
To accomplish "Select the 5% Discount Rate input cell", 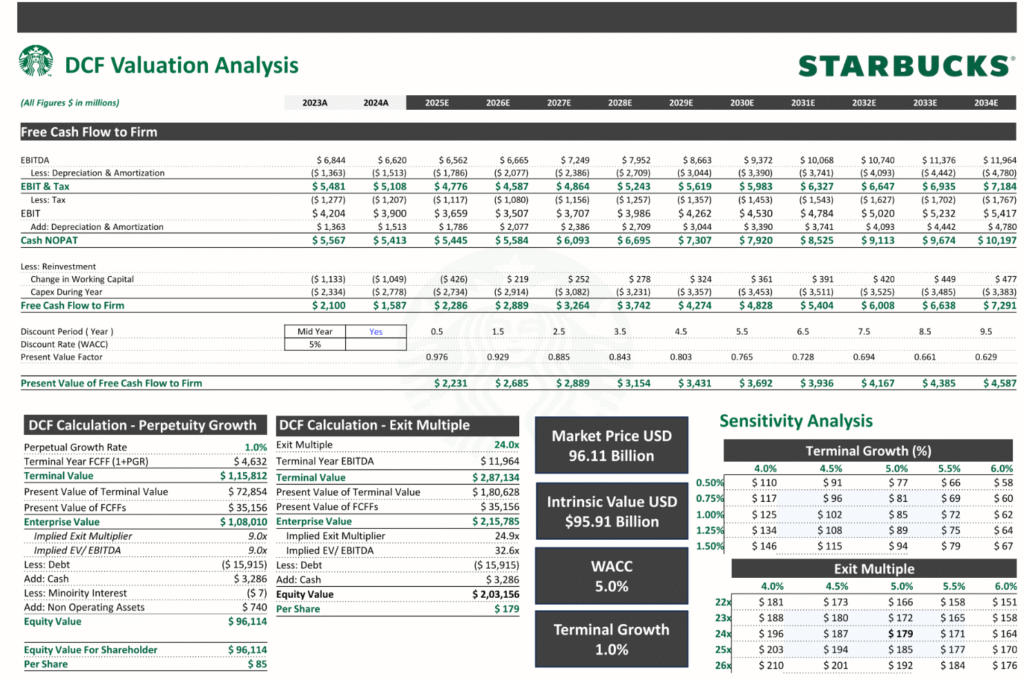I will click(315, 344).
